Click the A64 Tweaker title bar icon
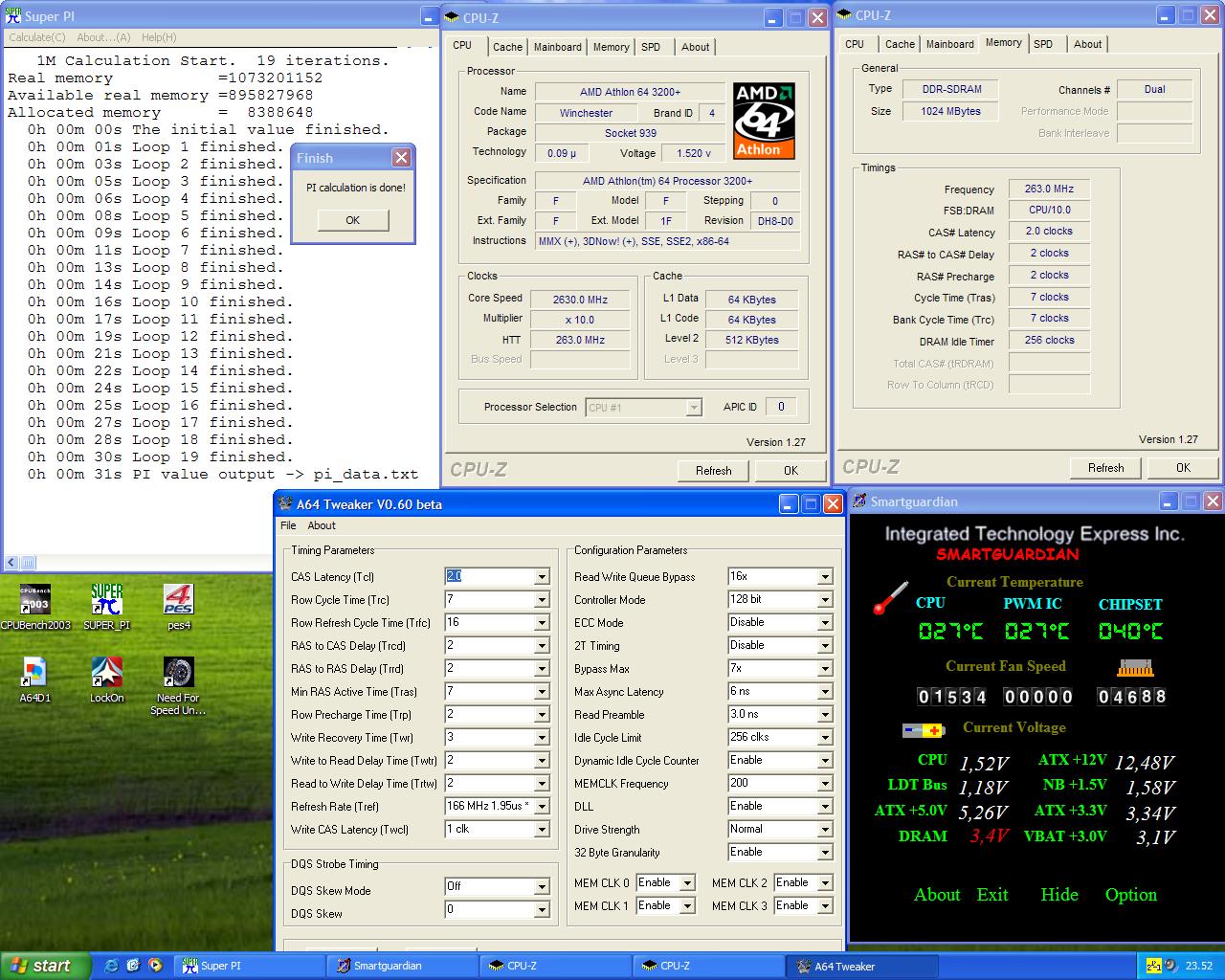This screenshot has width=1225, height=980. point(285,503)
